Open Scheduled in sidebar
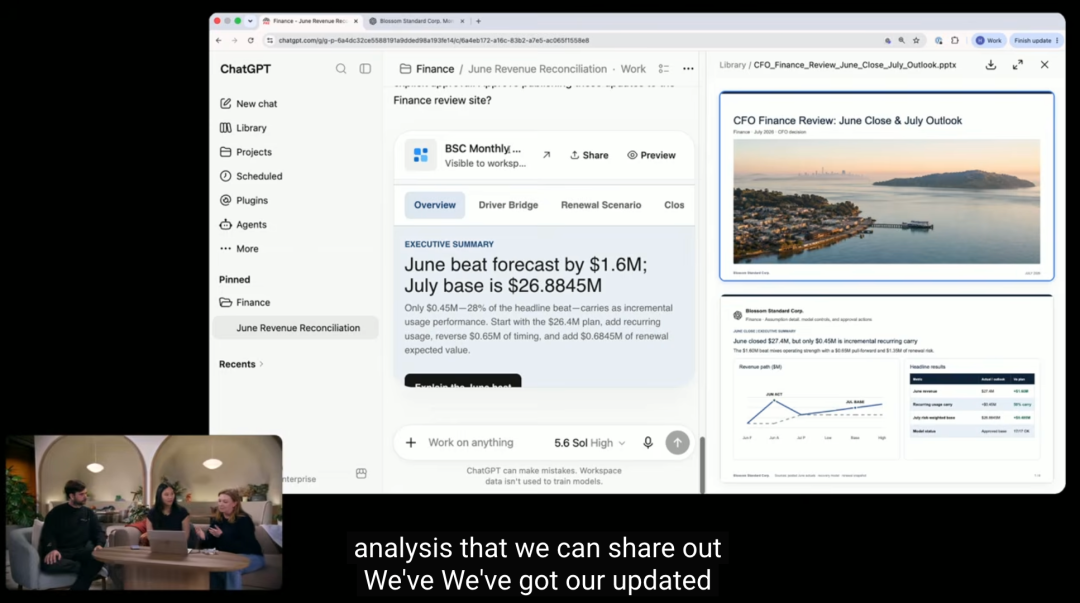Viewport: 1080px width, 603px height. click(x=251, y=176)
